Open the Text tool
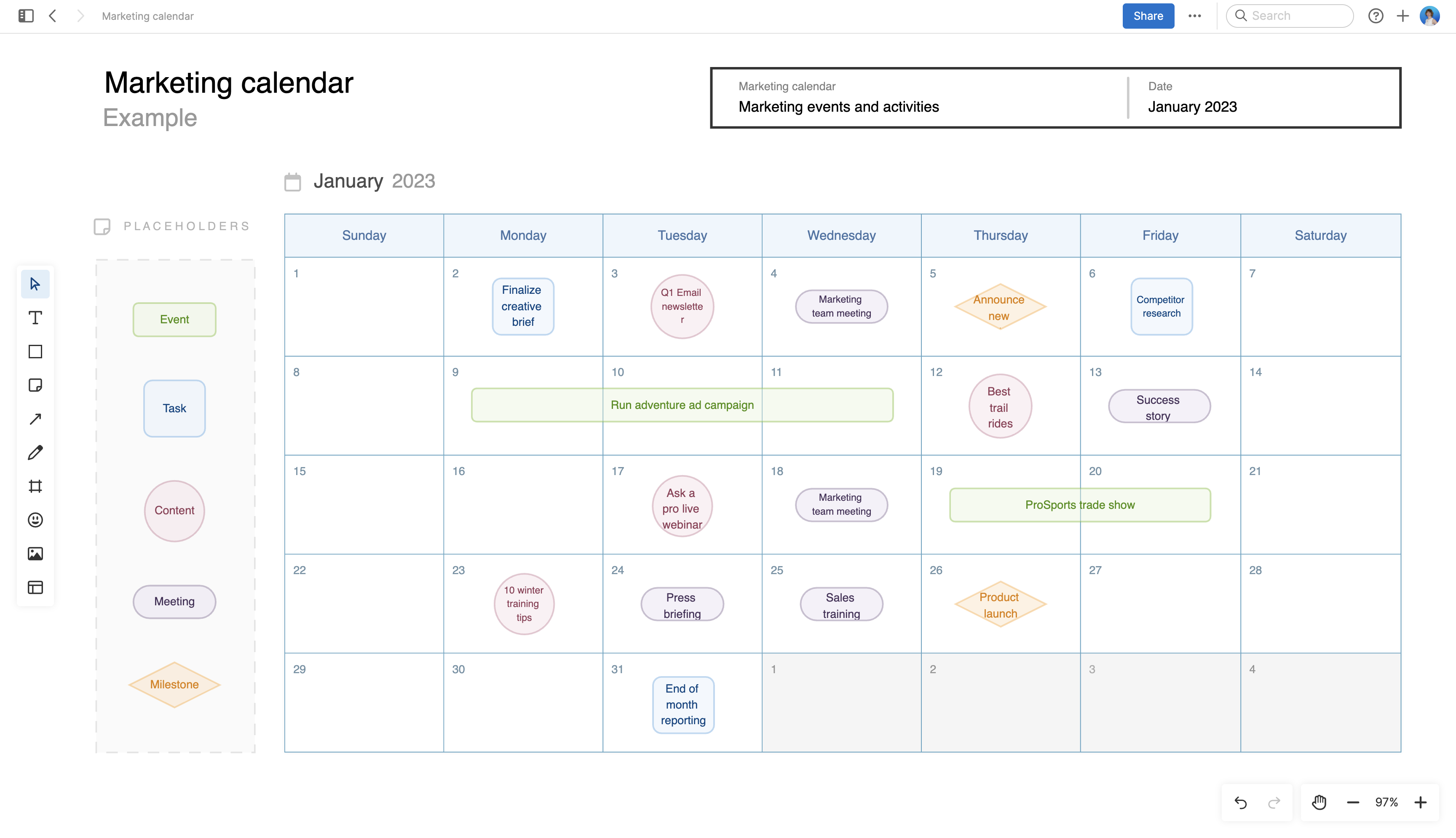Image resolution: width=1456 pixels, height=838 pixels. click(35, 317)
